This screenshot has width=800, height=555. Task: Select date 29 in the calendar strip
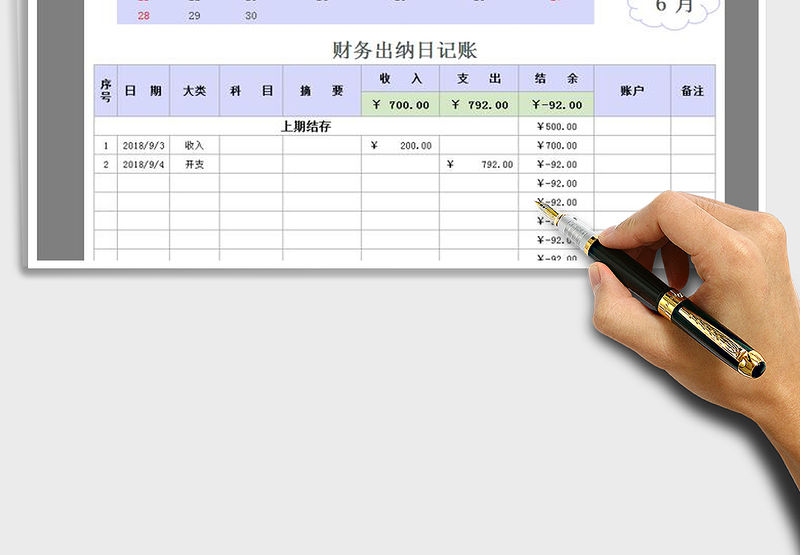[194, 16]
